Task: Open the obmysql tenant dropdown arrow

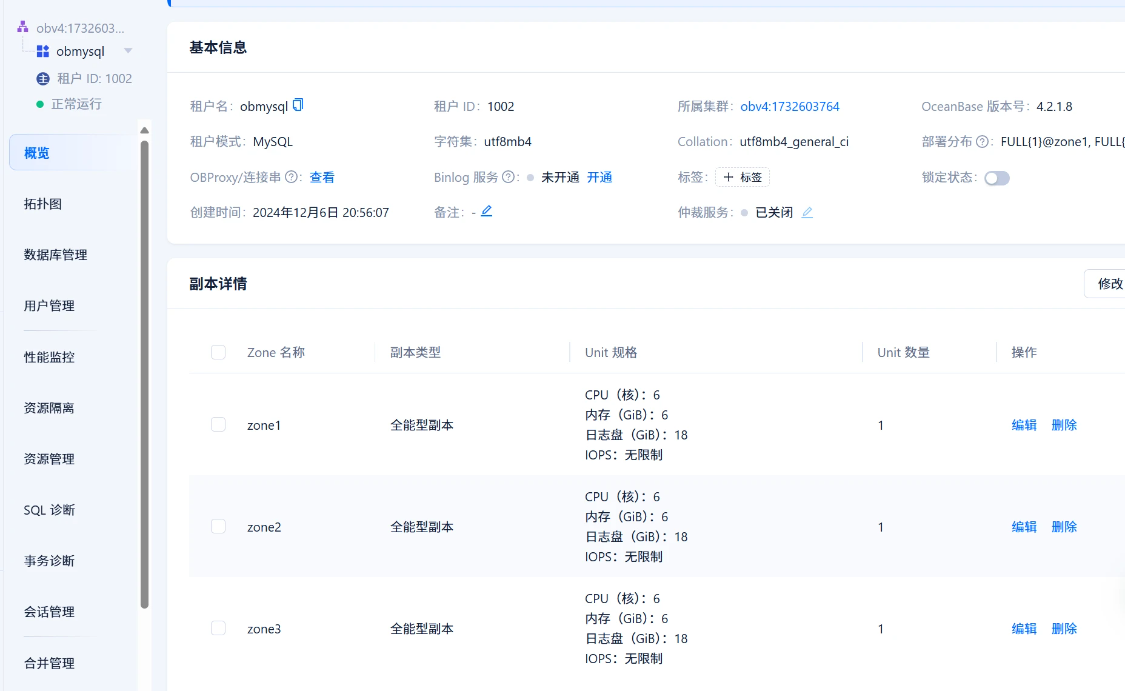Action: coord(128,51)
